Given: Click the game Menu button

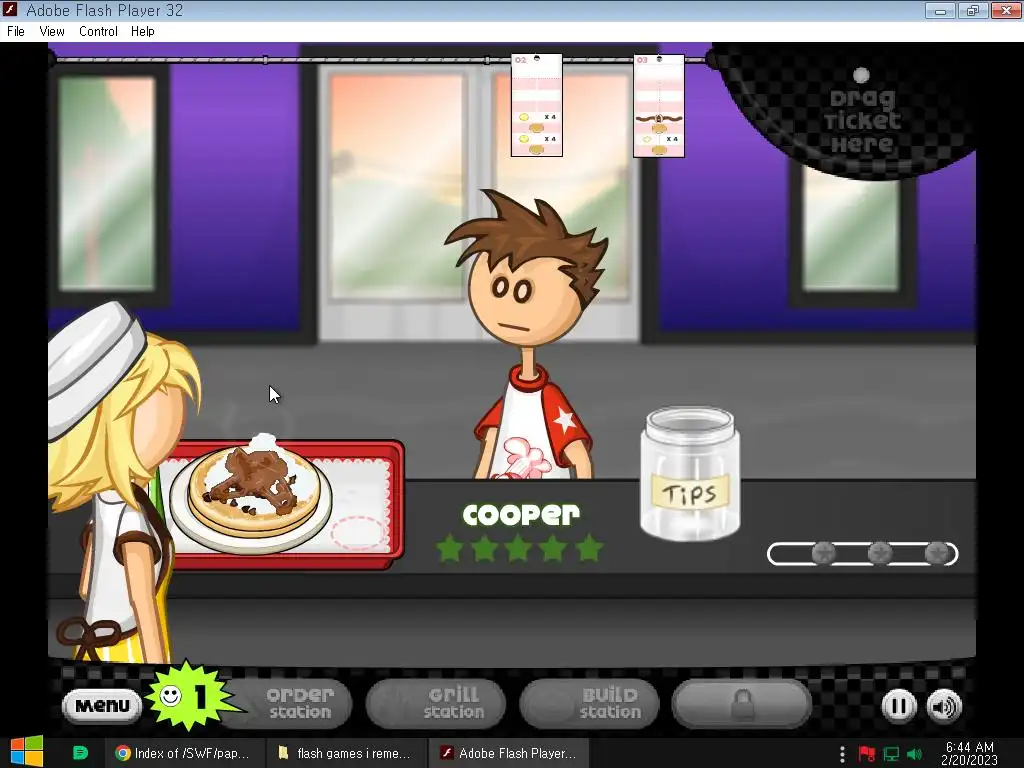Looking at the screenshot, I should (102, 706).
